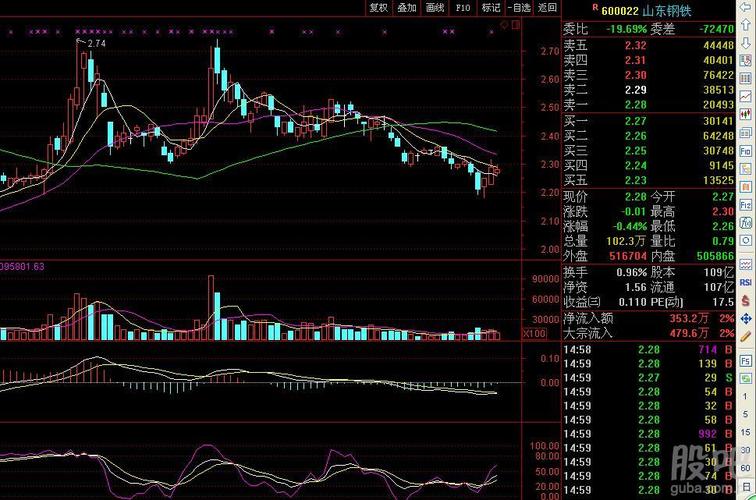Click the 卖一 price 2.28
The width and height of the screenshot is (756, 500).
[635, 105]
